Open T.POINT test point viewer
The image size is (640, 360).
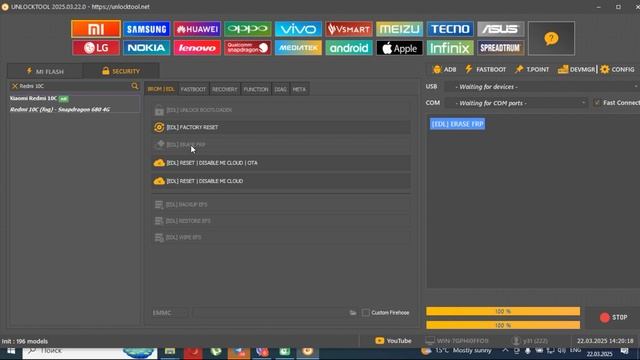pyautogui.click(x=532, y=69)
